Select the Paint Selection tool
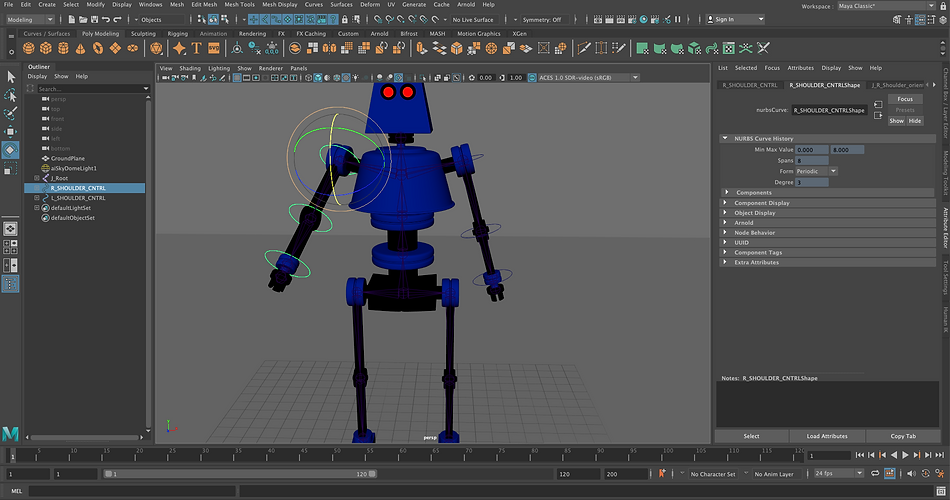Screen dimensions: 950x500 tap(11, 113)
